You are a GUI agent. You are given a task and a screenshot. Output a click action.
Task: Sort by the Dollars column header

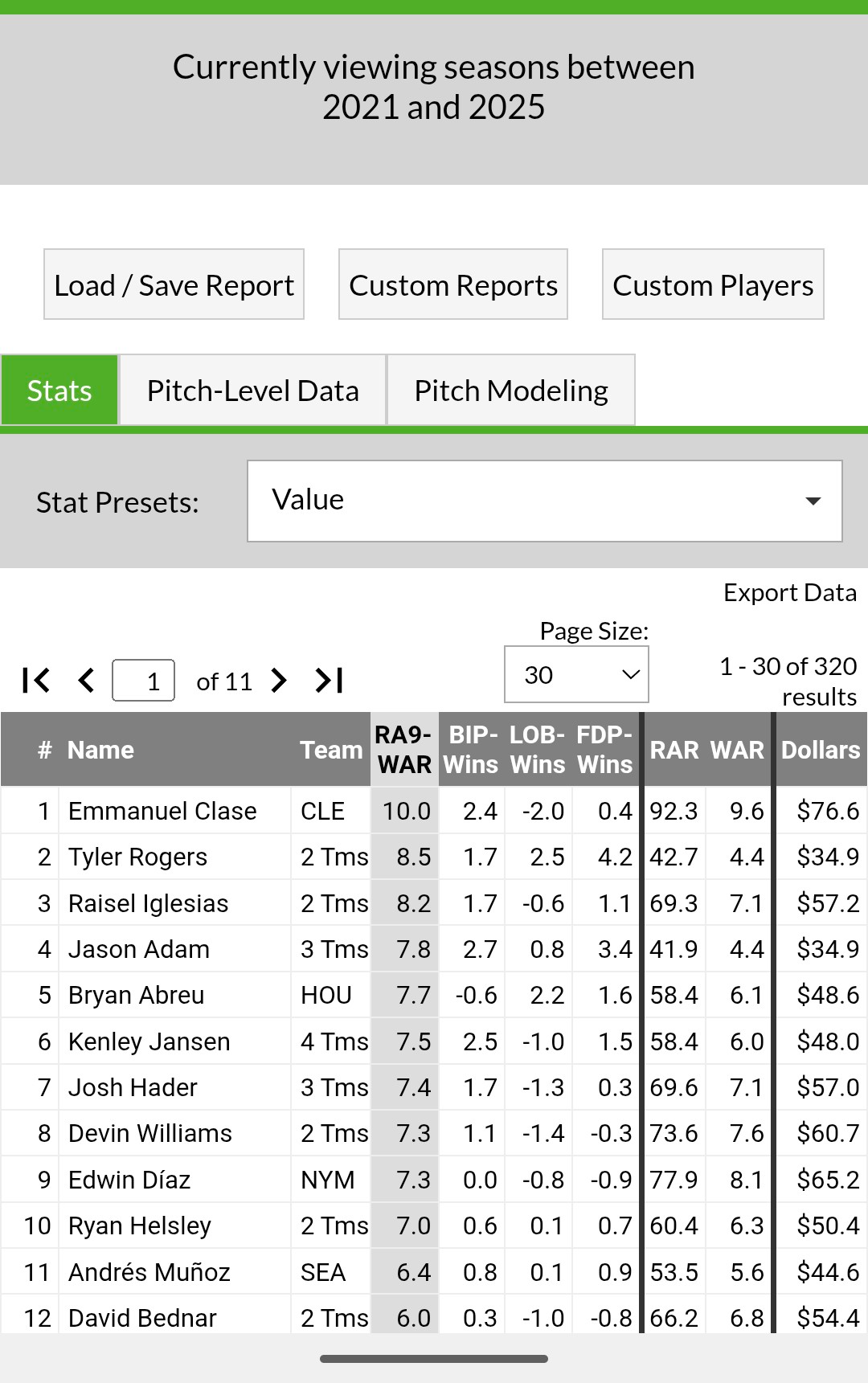[821, 750]
